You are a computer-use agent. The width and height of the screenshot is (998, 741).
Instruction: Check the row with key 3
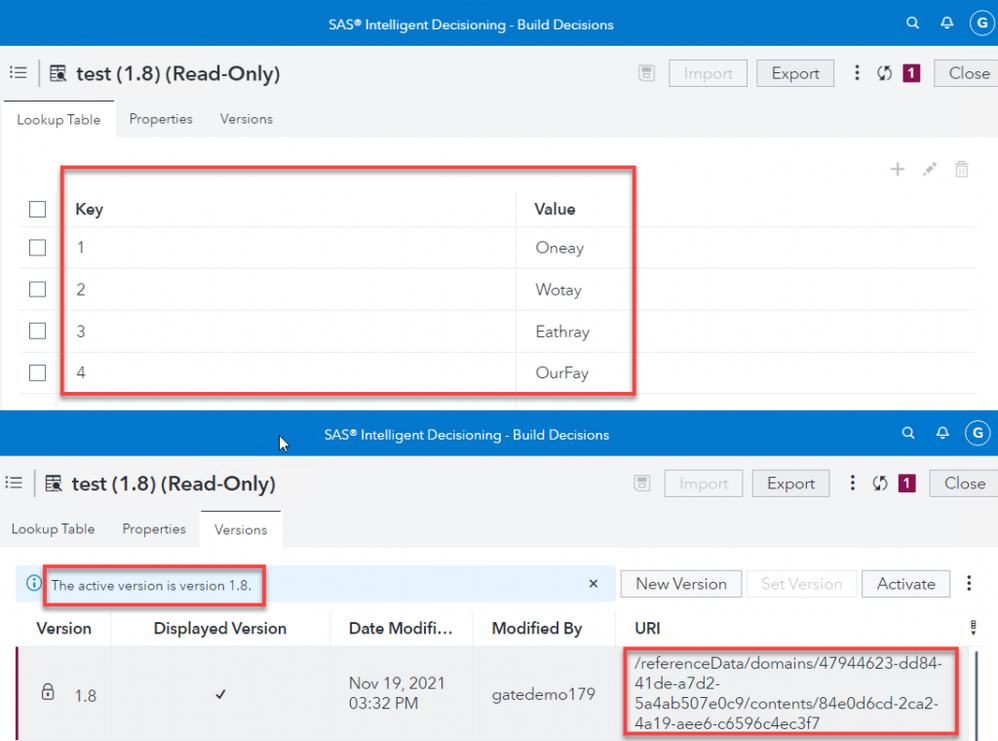pos(38,331)
